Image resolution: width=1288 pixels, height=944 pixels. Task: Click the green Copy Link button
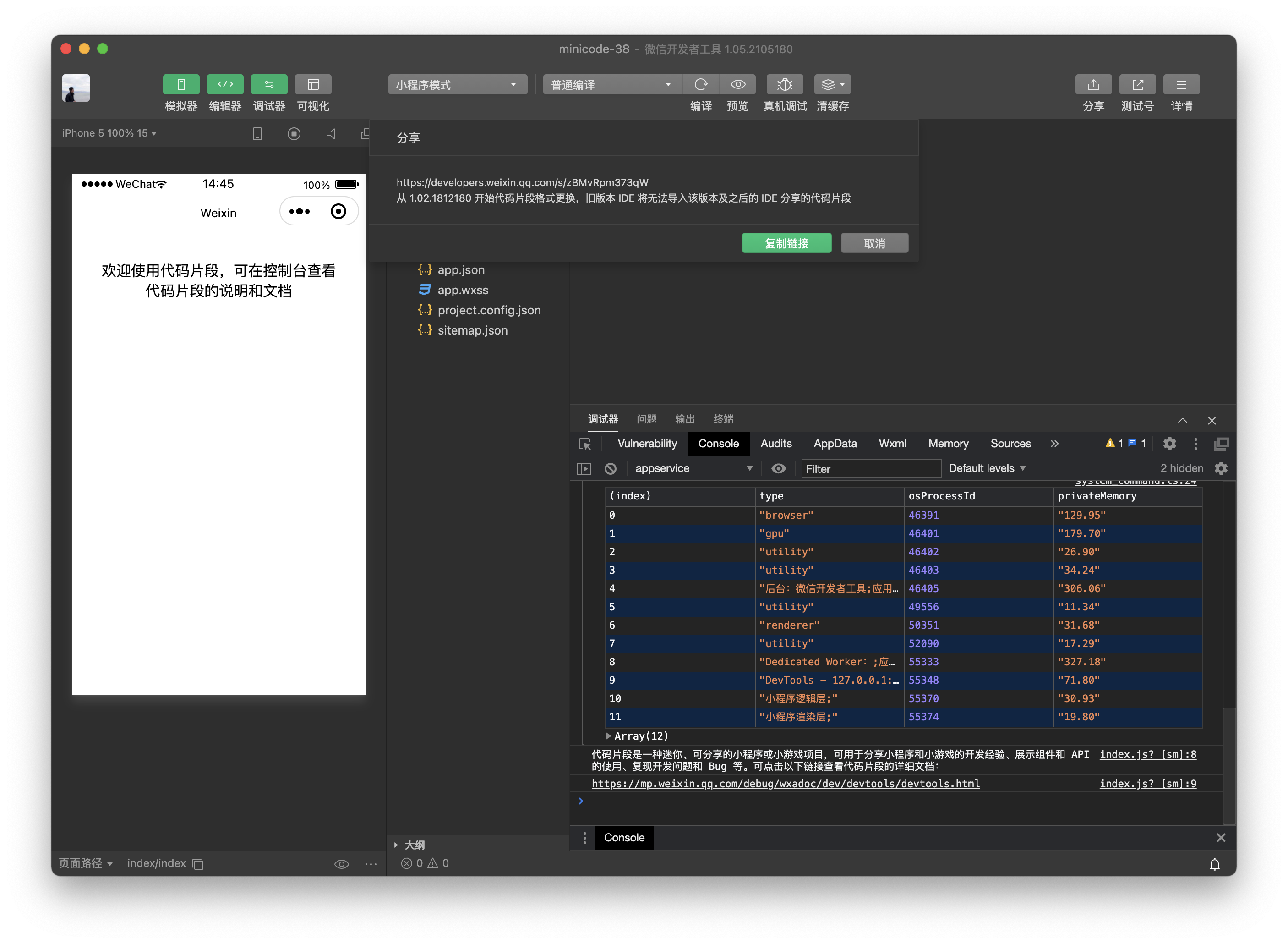pyautogui.click(x=786, y=243)
